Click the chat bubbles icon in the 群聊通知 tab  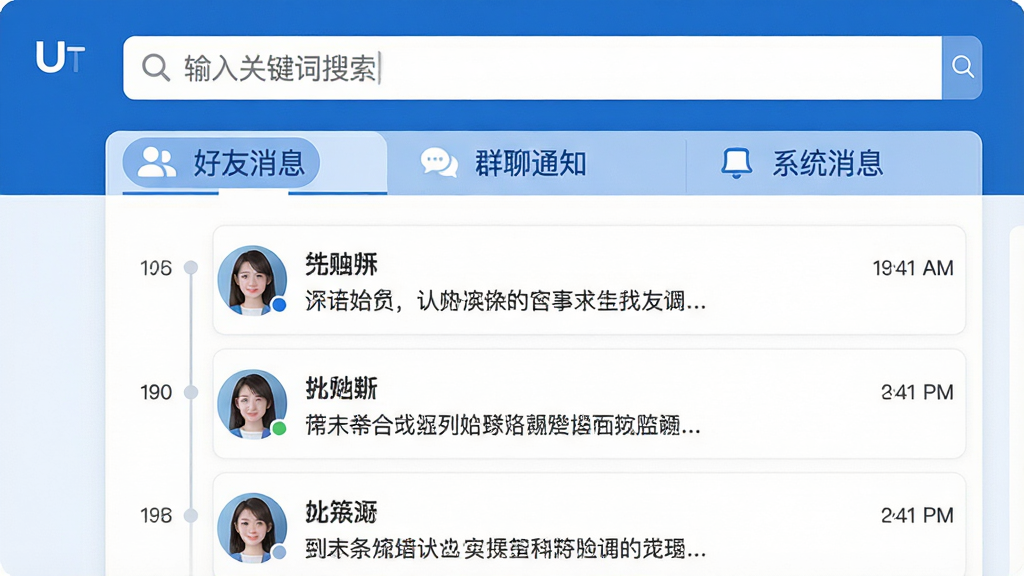tap(439, 163)
